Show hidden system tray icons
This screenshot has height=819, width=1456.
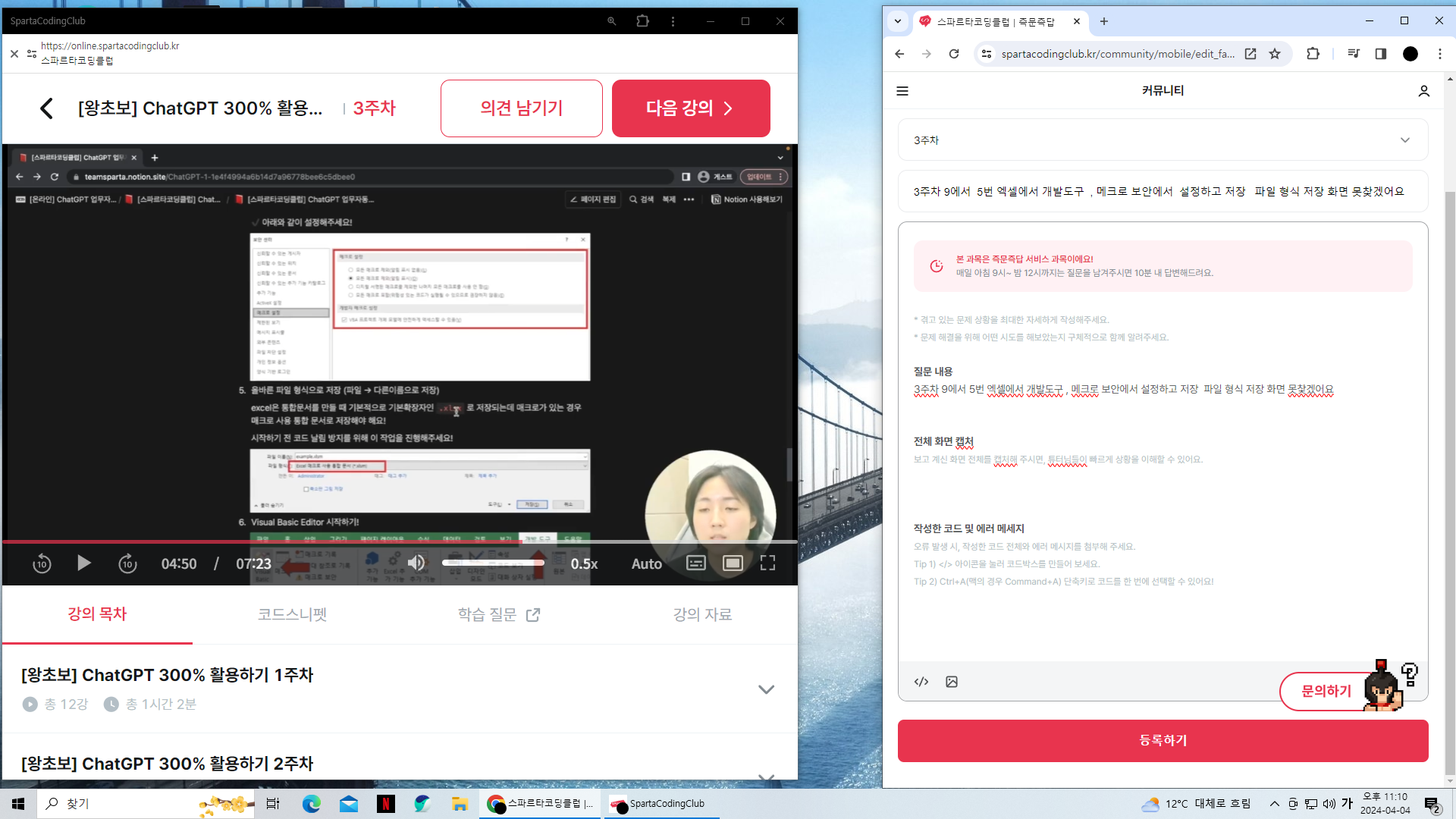pos(1274,804)
